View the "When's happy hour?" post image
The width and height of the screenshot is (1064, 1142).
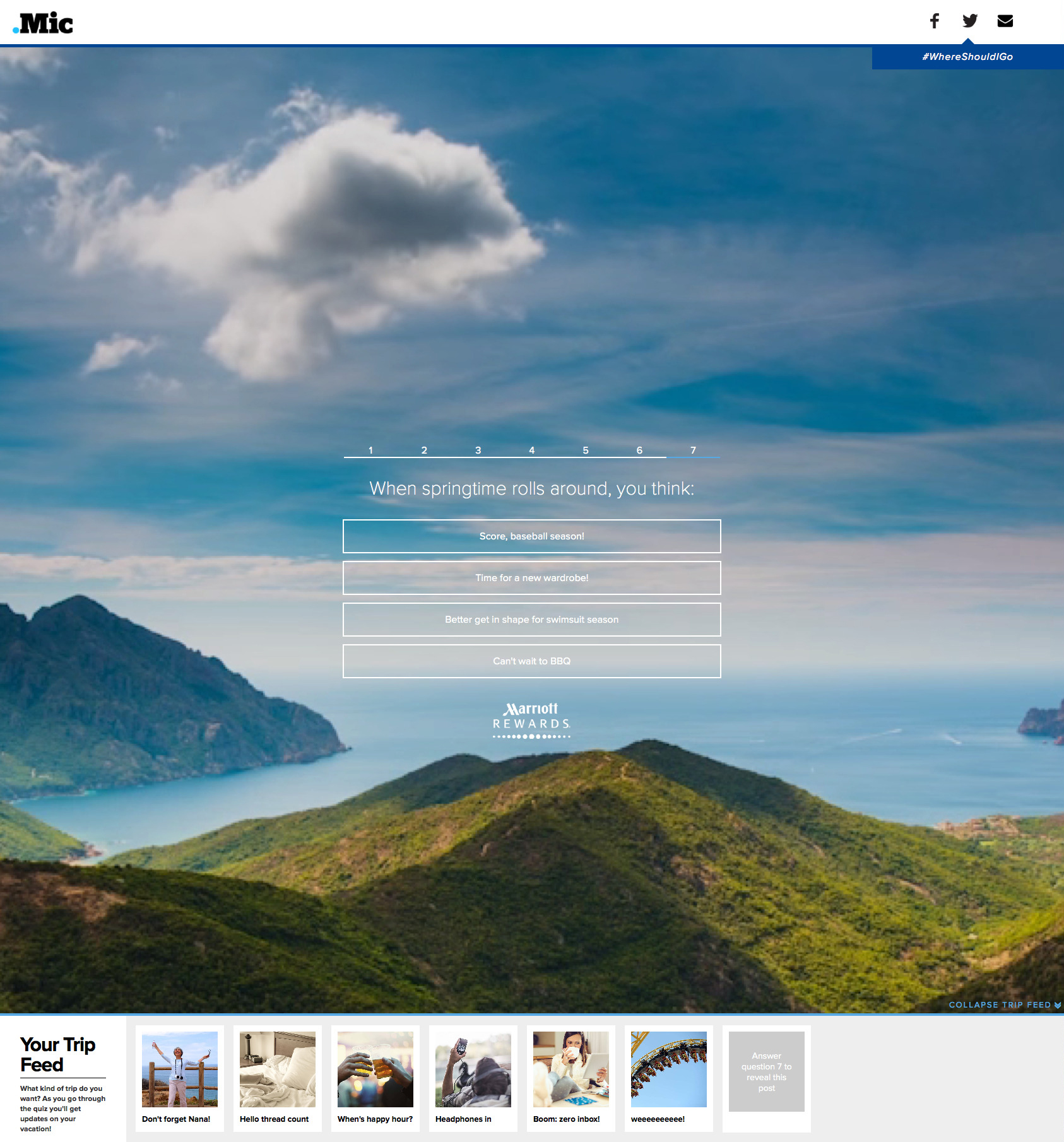click(375, 1069)
